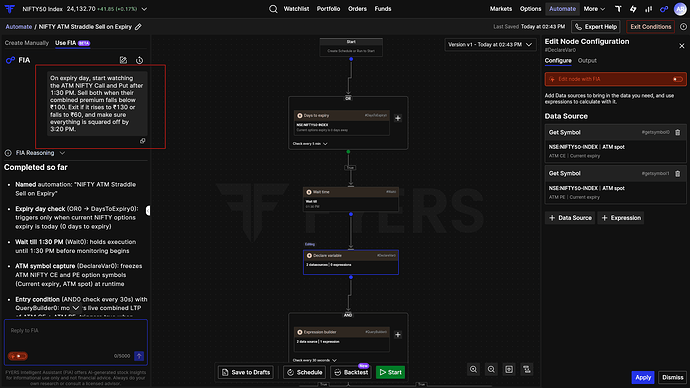Image resolution: width=690 pixels, height=388 pixels.
Task: Close the Edit Node Configuration panel
Action: (x=682, y=46)
